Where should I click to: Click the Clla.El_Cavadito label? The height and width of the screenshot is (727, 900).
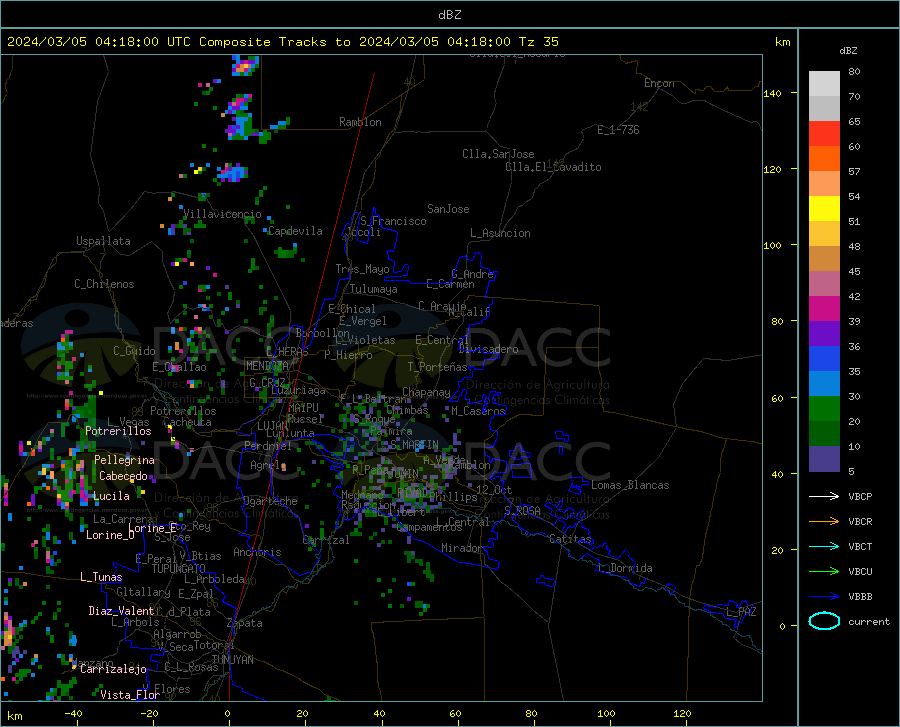pyautogui.click(x=553, y=167)
